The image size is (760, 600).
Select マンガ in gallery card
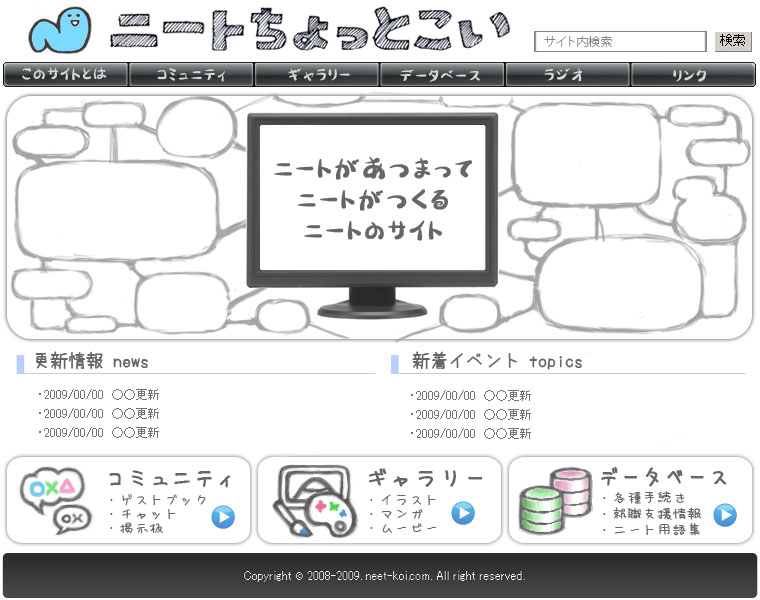[402, 514]
